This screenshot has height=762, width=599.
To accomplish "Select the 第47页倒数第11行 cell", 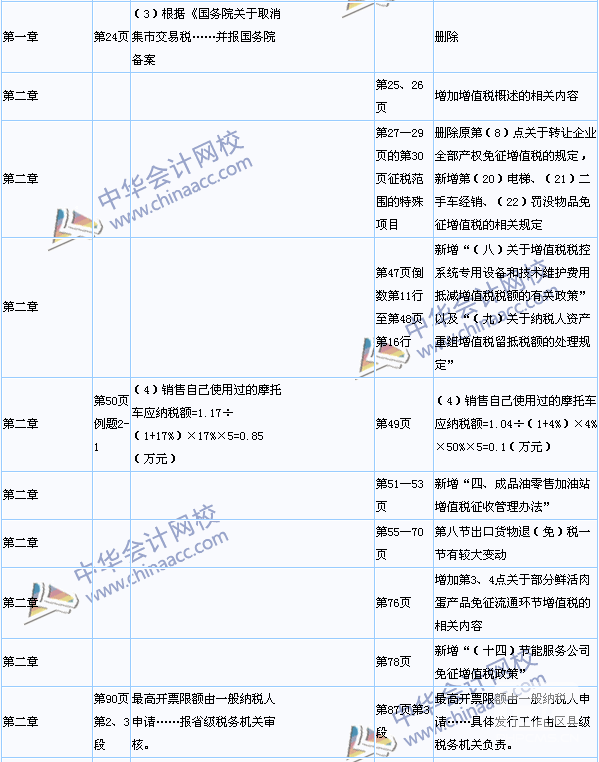I will [x=404, y=307].
